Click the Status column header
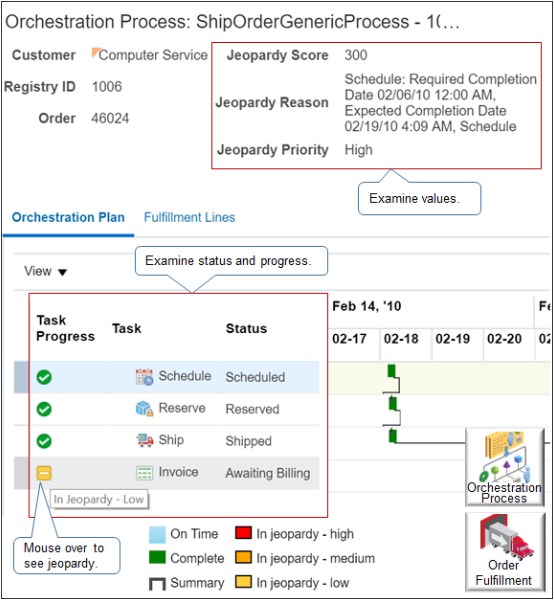This screenshot has height=600, width=554. 246,328
